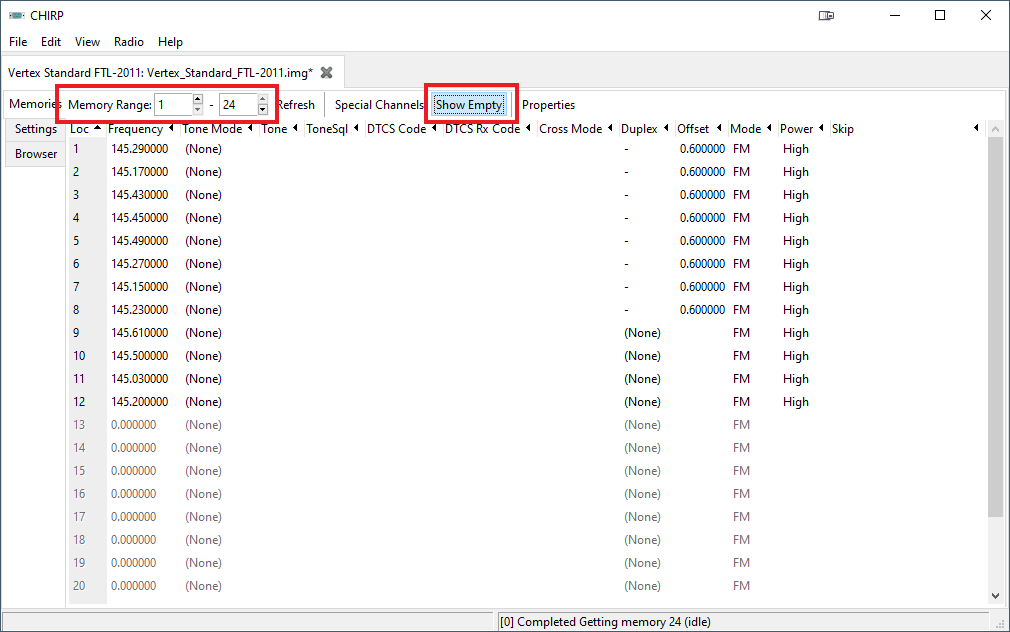Click the Cross Mode column header
This screenshot has width=1010, height=632.
(x=576, y=129)
